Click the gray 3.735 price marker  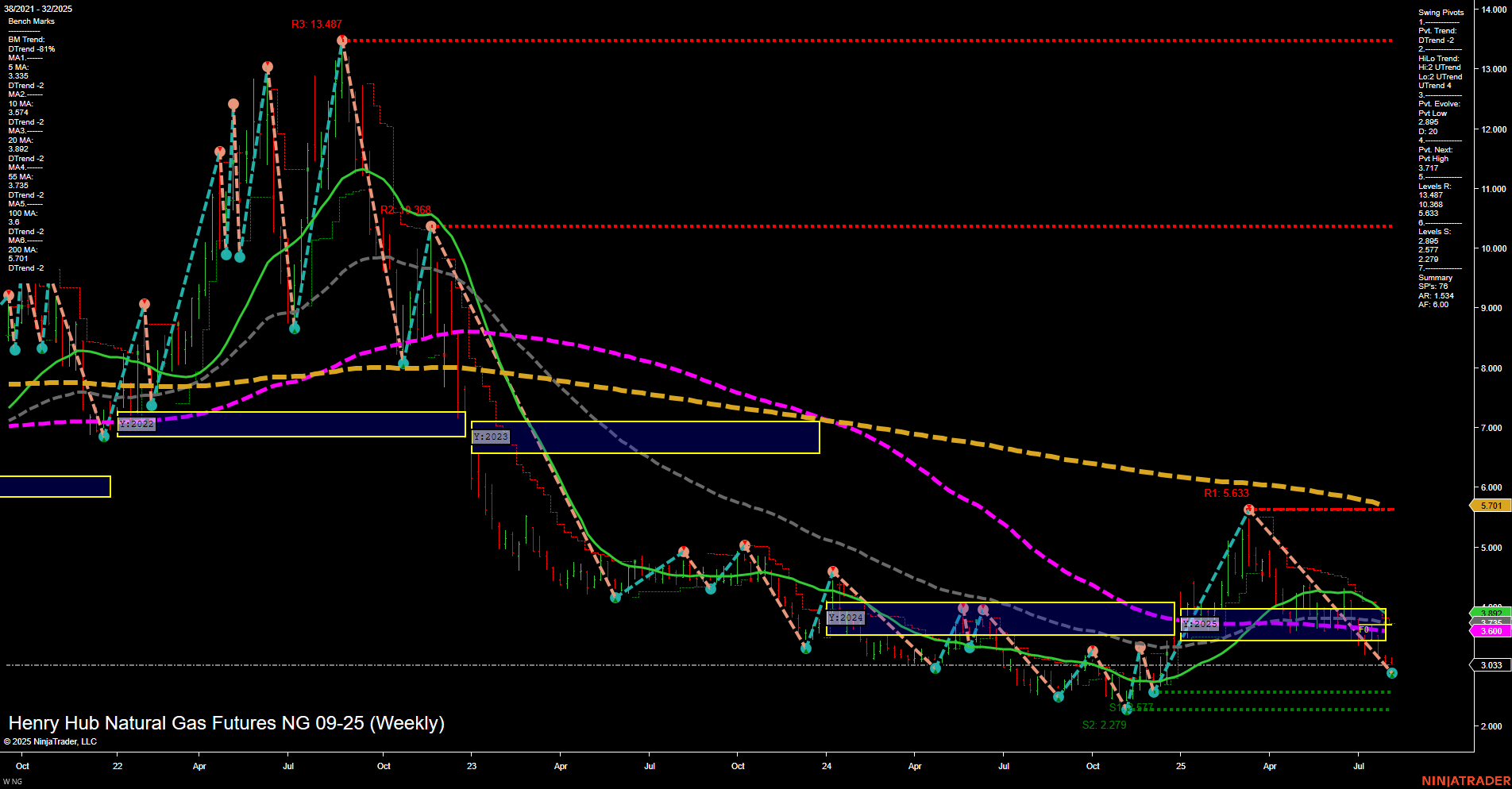pyautogui.click(x=1490, y=622)
